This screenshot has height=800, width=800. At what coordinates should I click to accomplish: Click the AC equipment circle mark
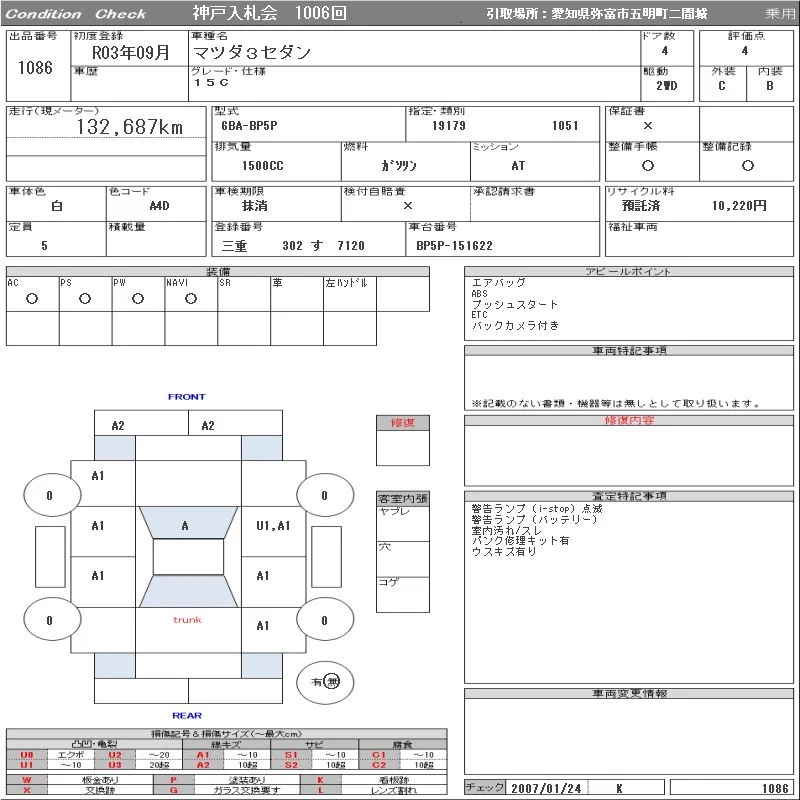coord(32,298)
